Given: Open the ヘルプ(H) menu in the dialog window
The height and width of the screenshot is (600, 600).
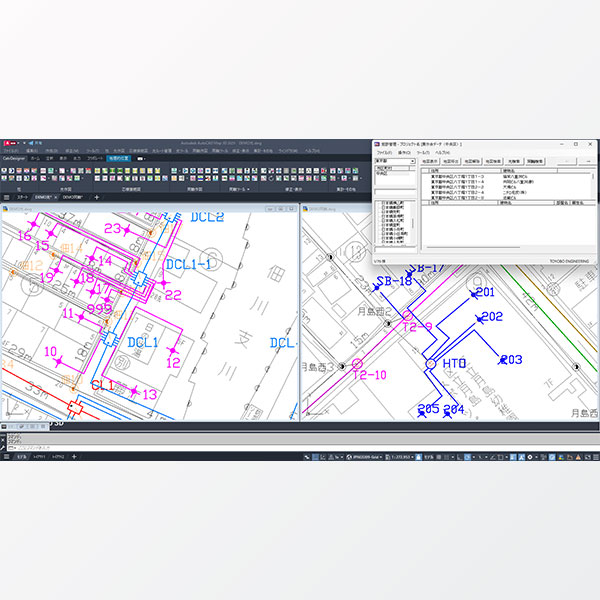Looking at the screenshot, I should (442, 152).
